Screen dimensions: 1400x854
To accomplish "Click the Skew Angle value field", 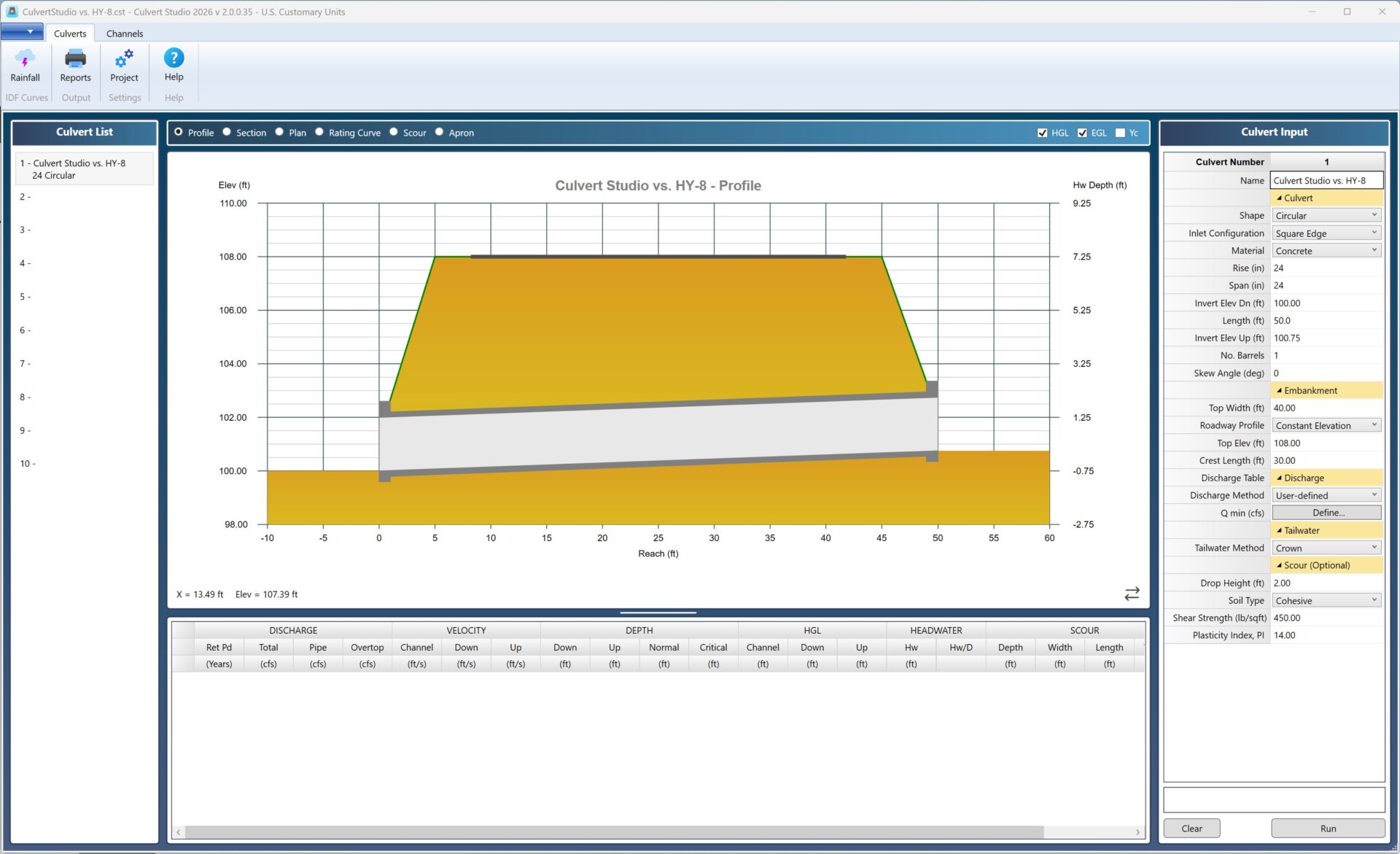I will [x=1326, y=373].
